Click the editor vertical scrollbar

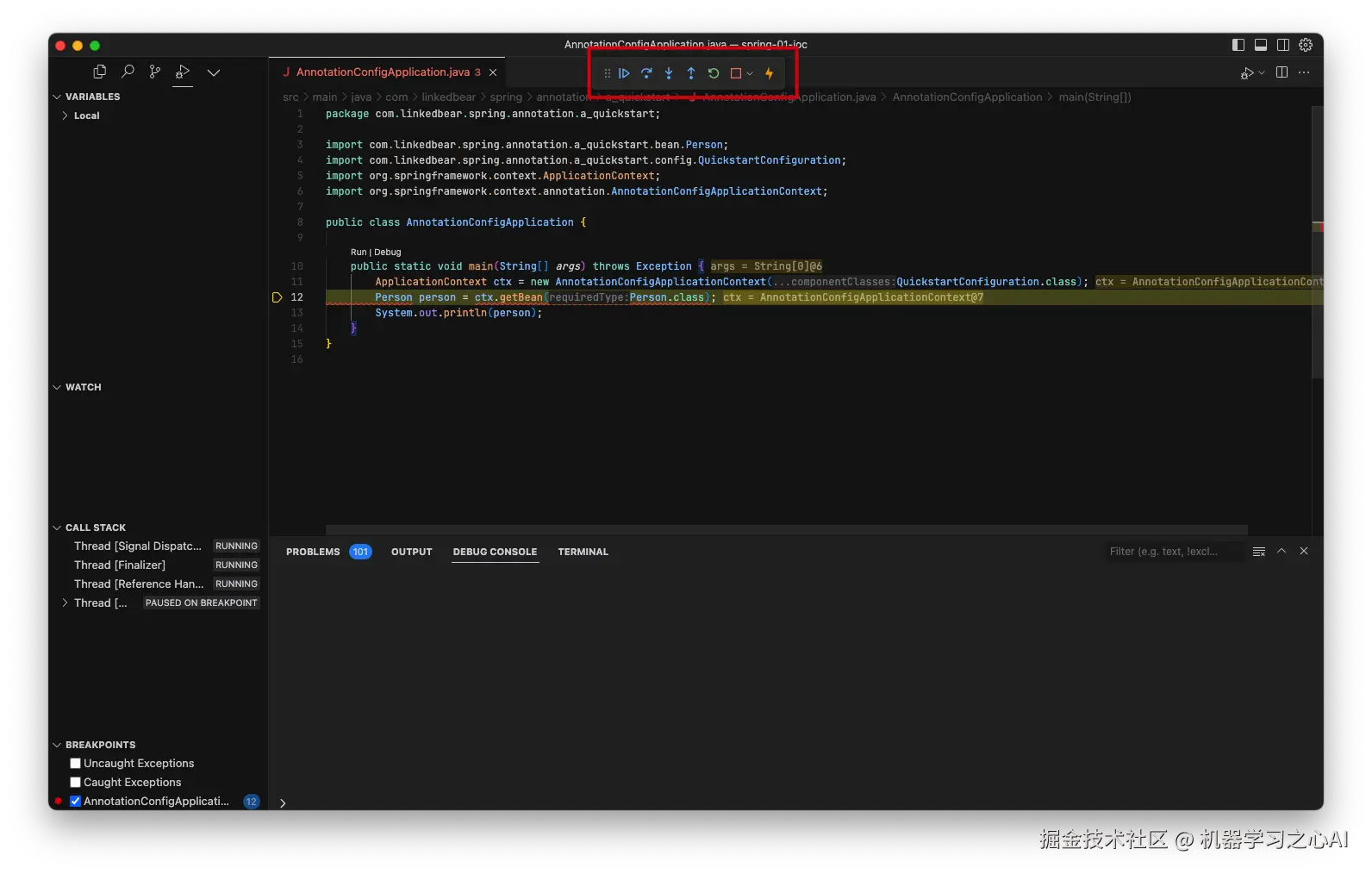tap(1317, 242)
